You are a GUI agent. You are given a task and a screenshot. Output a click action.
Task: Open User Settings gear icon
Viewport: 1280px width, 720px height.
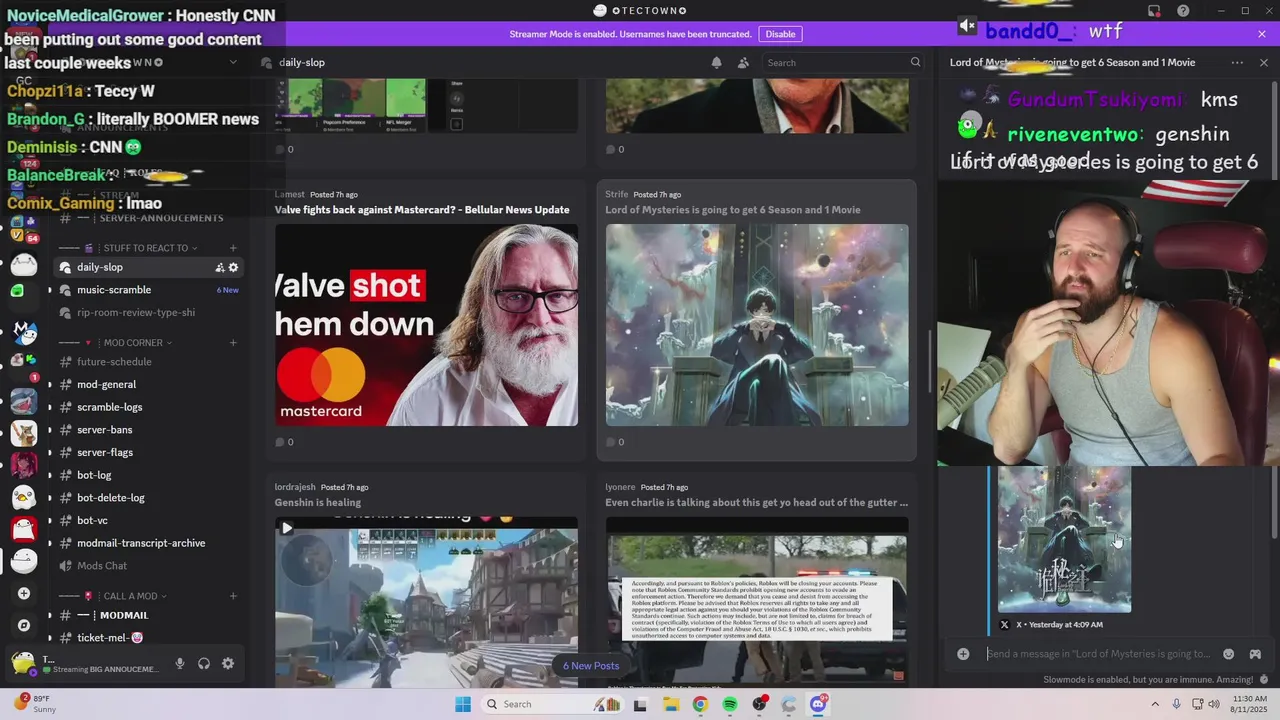(x=228, y=663)
